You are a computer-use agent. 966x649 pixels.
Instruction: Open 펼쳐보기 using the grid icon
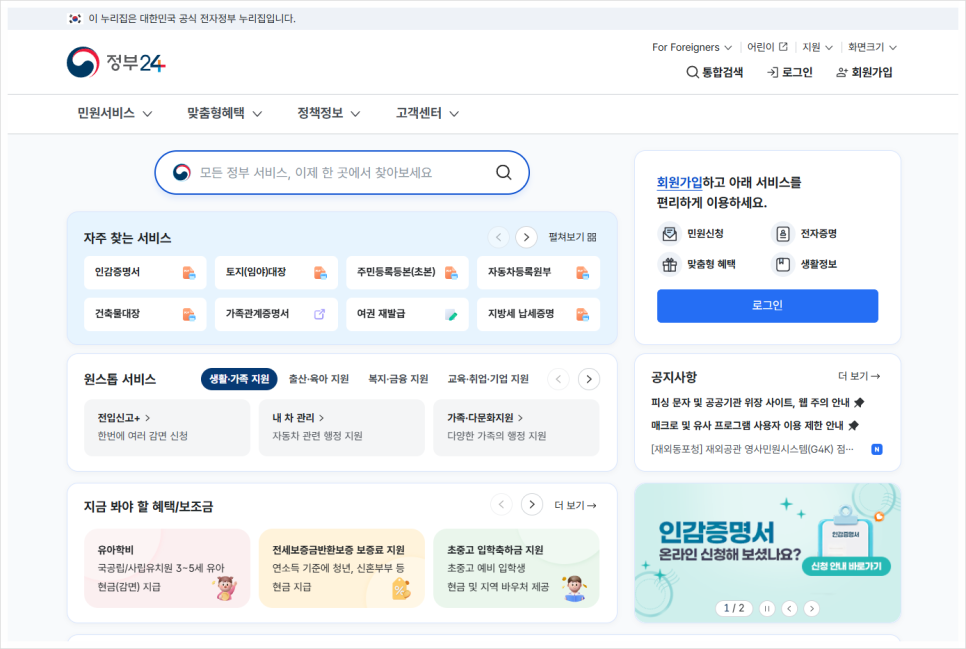[591, 236]
